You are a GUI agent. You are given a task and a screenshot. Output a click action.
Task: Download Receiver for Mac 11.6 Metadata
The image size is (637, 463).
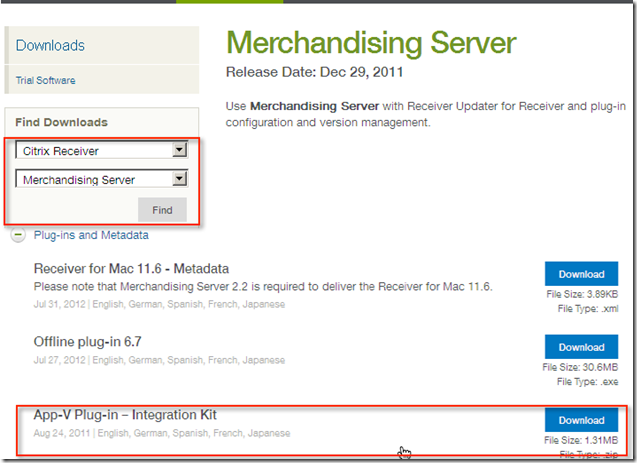coord(581,274)
